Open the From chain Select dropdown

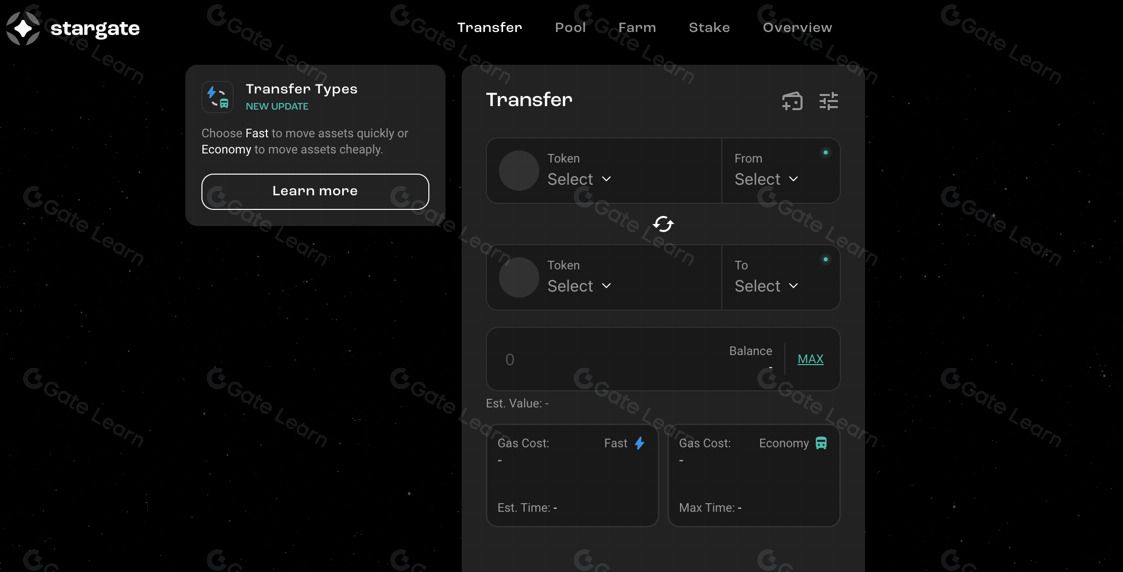766,179
